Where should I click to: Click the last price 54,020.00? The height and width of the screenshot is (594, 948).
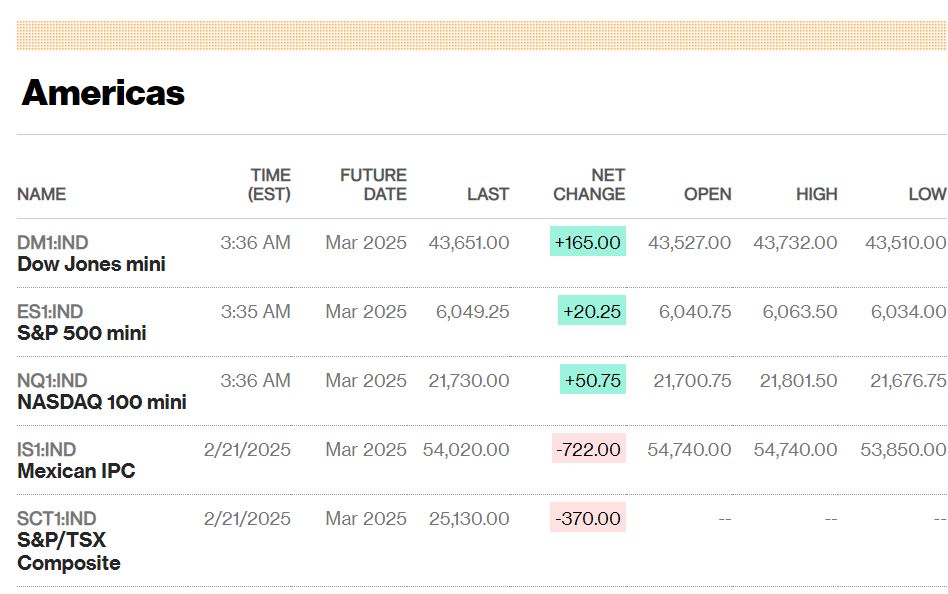(x=466, y=449)
